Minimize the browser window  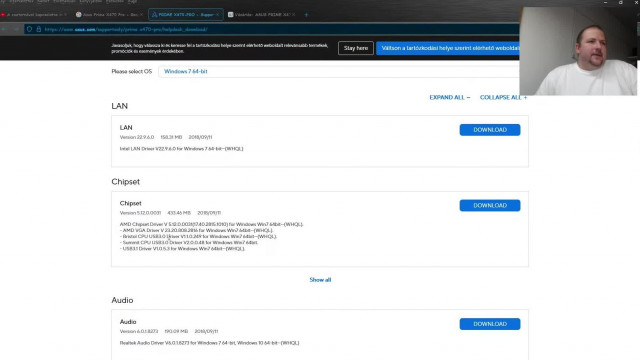pyautogui.click(x=605, y=2)
